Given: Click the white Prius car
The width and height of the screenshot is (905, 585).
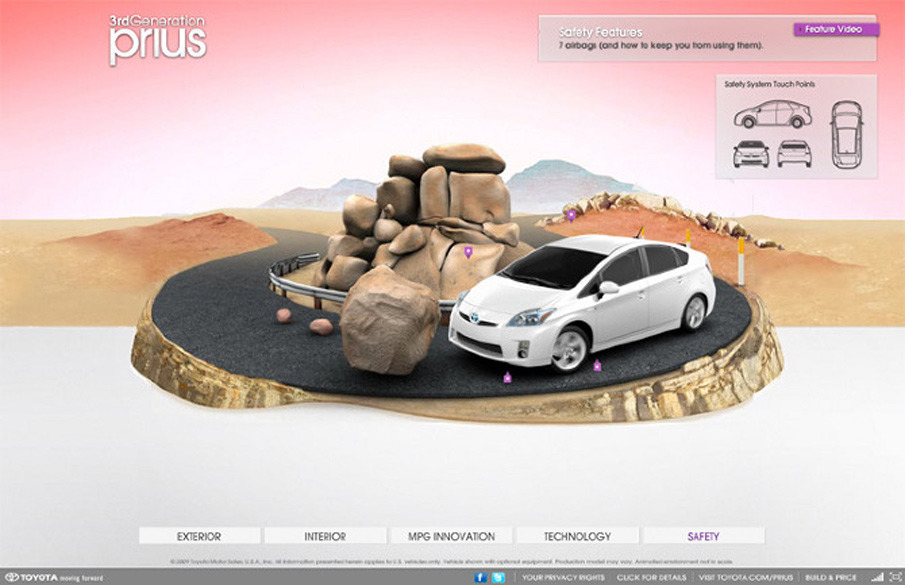Looking at the screenshot, I should point(582,301).
